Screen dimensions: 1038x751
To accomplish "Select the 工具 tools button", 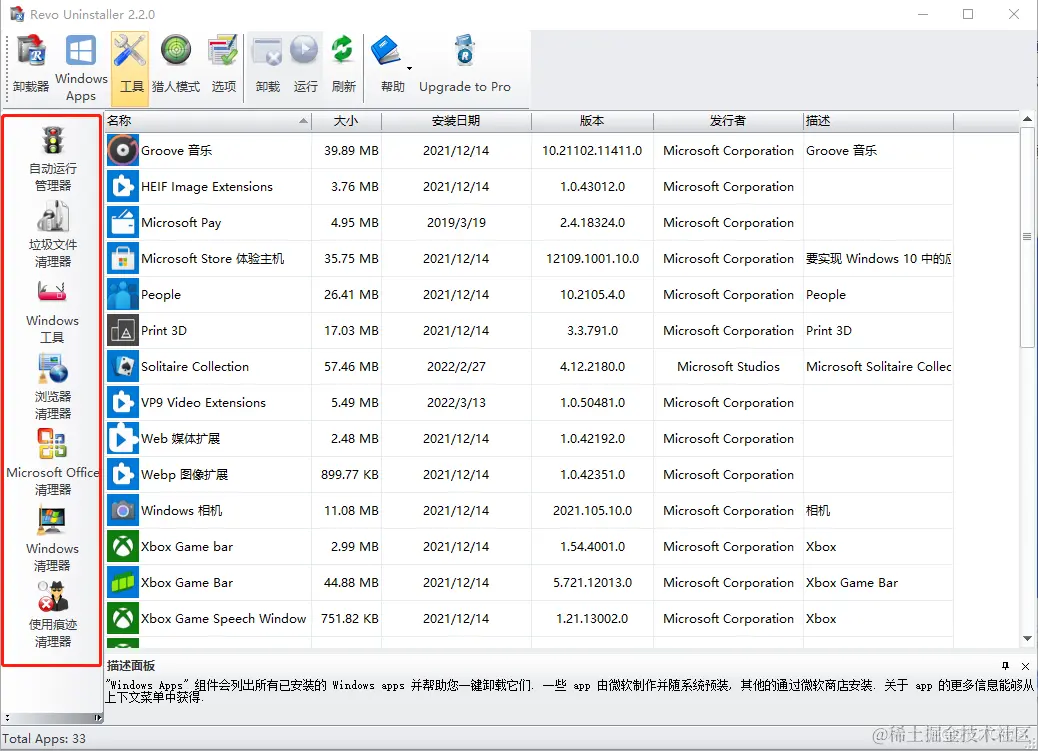I will click(x=130, y=68).
